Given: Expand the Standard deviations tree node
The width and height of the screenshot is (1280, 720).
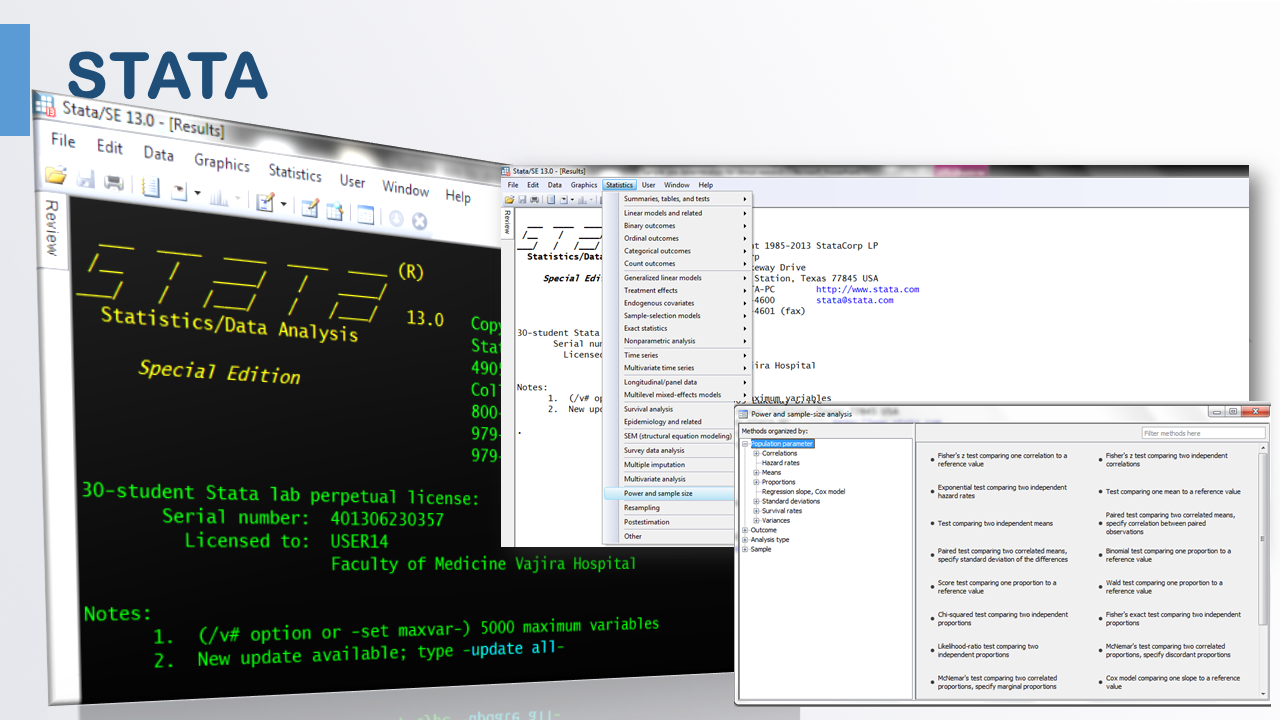Looking at the screenshot, I should click(x=757, y=502).
